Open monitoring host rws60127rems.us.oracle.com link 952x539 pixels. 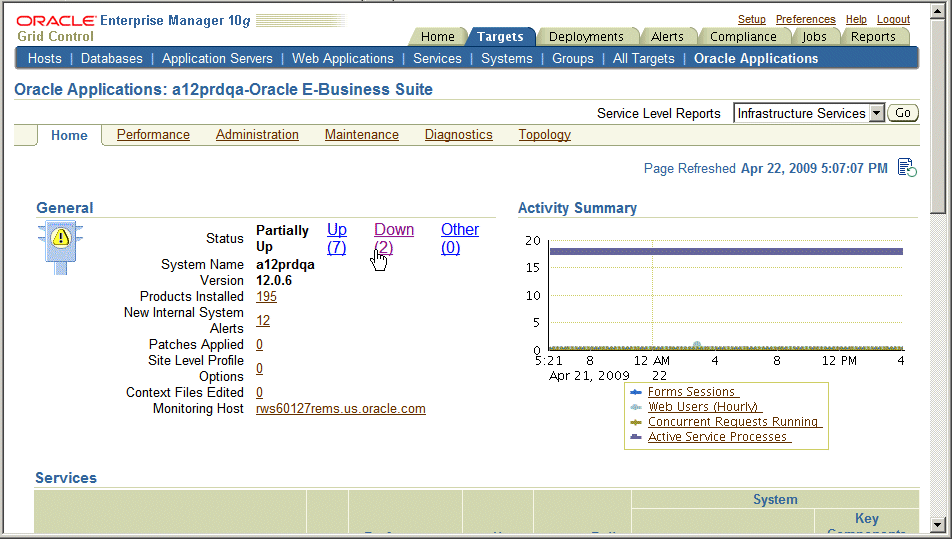pos(341,408)
